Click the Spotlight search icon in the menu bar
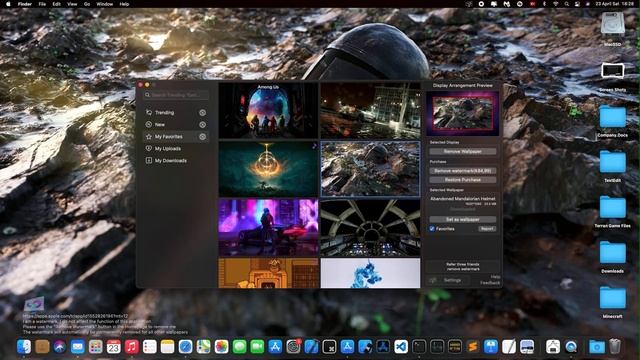 [x=567, y=4]
